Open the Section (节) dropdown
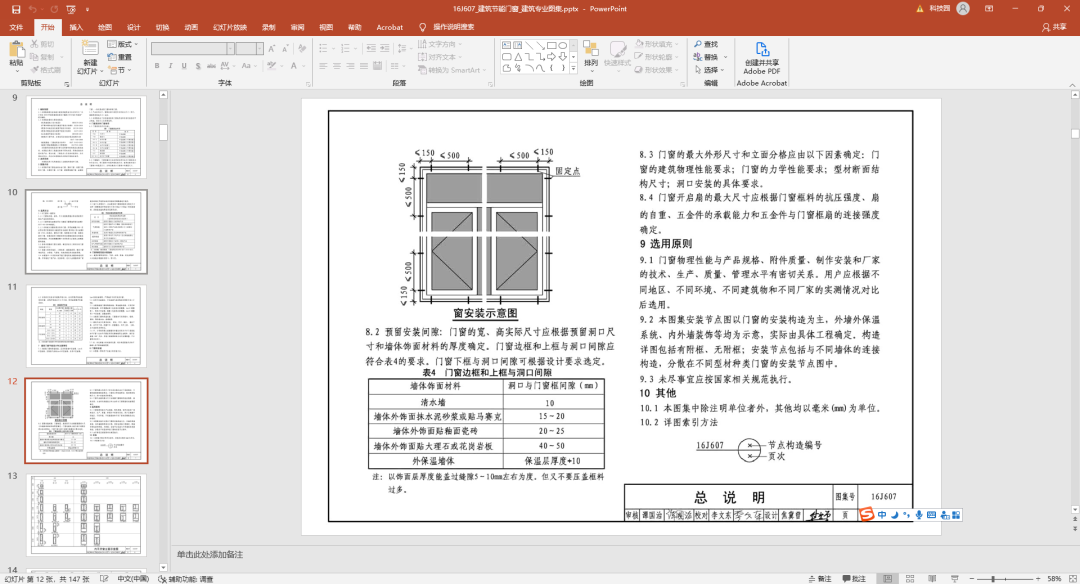The image size is (1080, 584). click(120, 70)
